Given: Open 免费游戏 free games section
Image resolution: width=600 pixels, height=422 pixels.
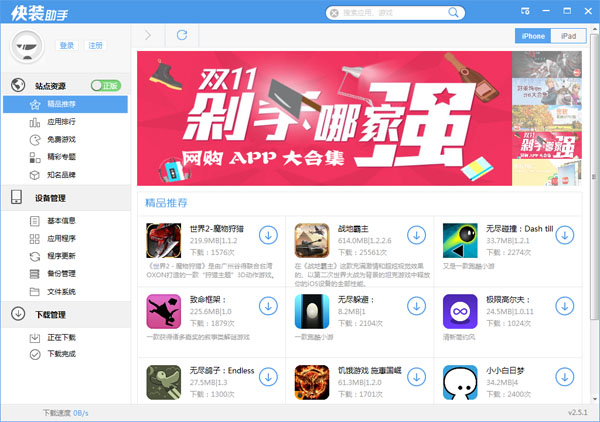Looking at the screenshot, I should pos(61,139).
